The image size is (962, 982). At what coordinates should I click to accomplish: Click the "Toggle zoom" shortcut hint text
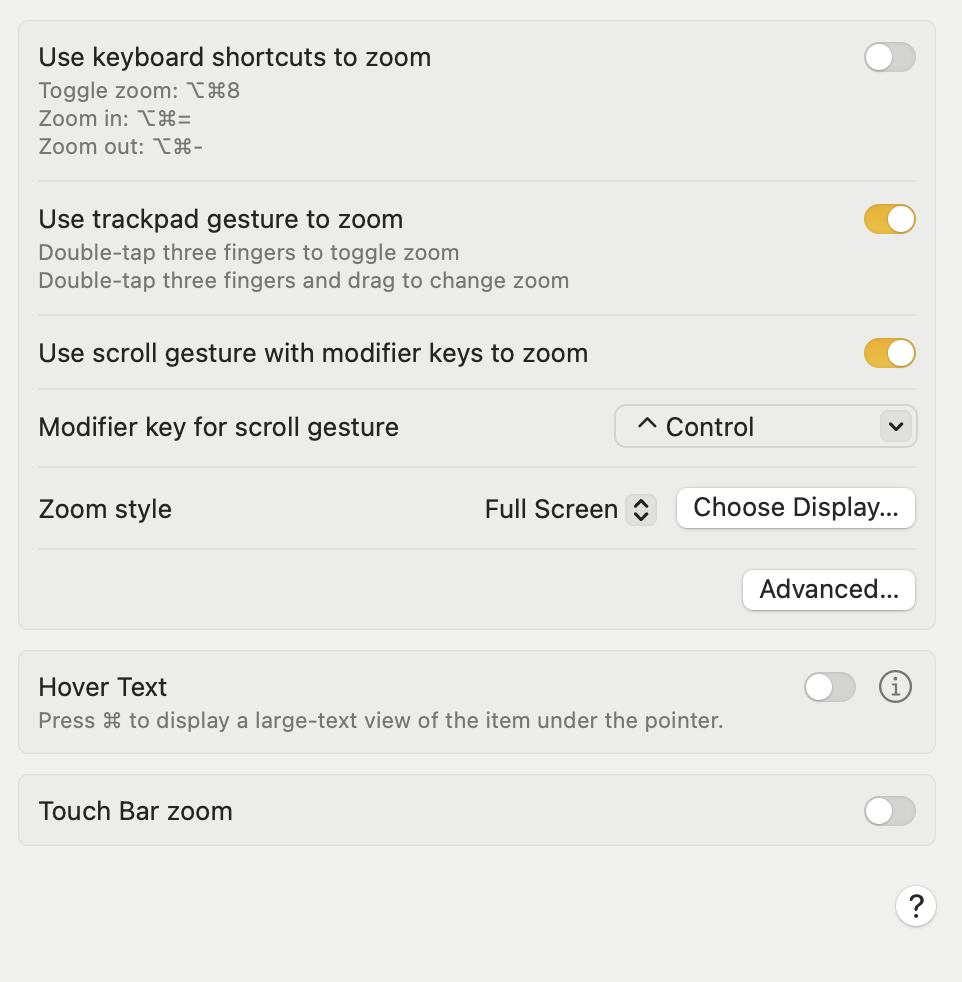click(139, 91)
